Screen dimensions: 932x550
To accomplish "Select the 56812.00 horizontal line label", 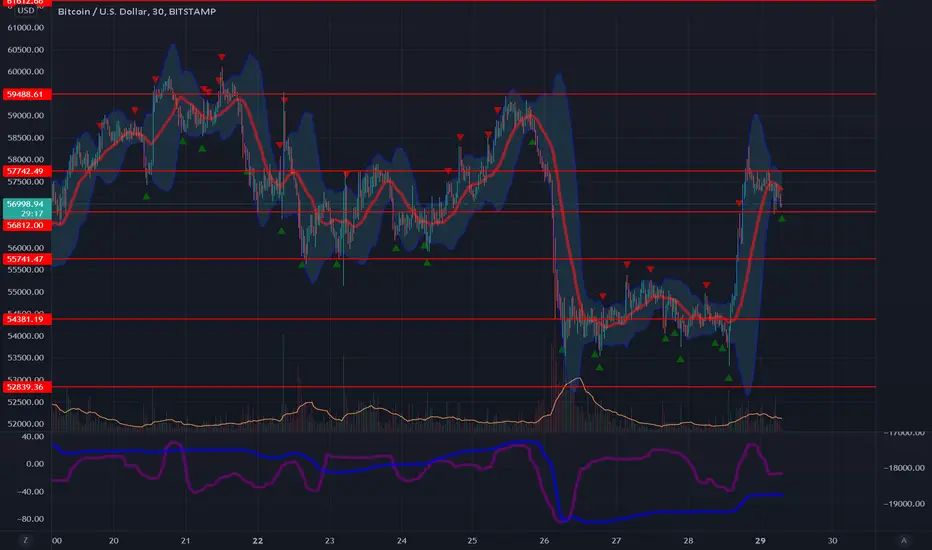I will (27, 225).
